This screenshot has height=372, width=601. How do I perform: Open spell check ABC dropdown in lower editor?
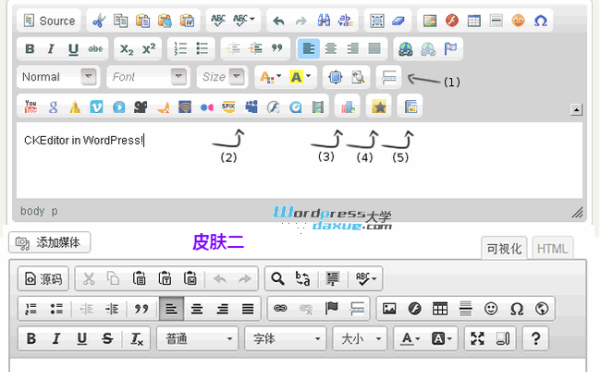pyautogui.click(x=366, y=279)
